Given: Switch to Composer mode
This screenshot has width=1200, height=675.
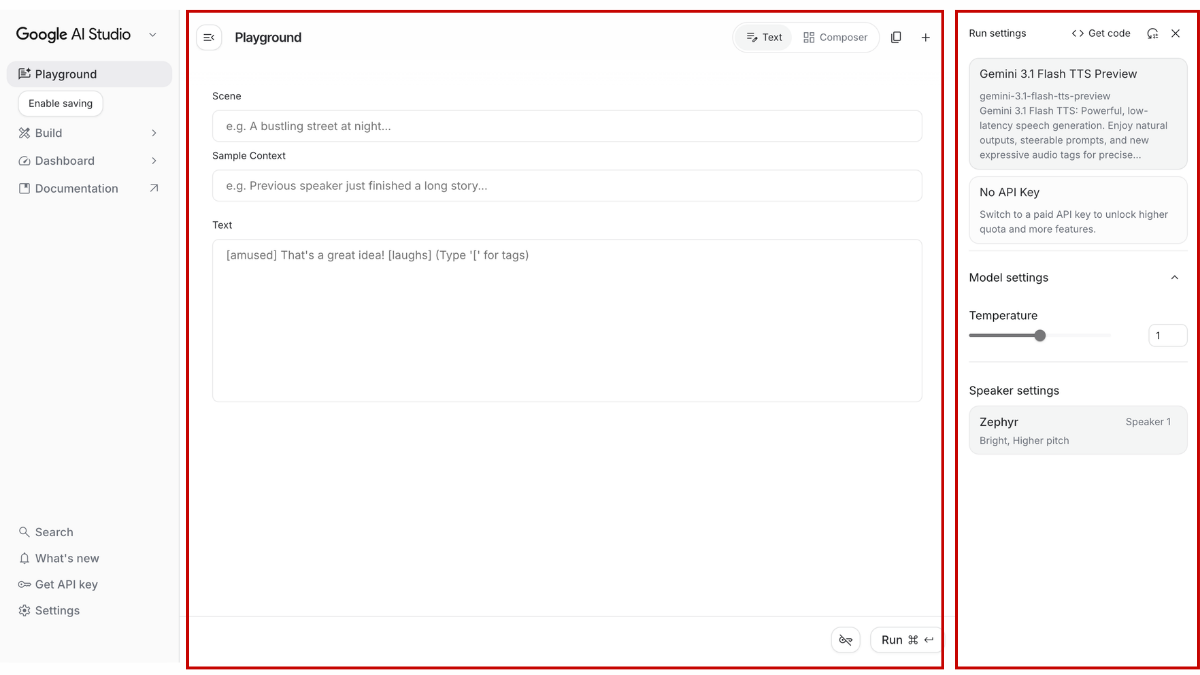Looking at the screenshot, I should point(836,38).
